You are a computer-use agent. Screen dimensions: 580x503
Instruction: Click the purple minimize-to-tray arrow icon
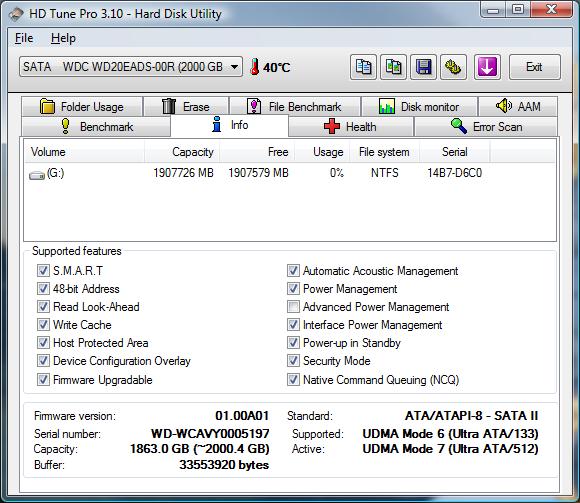point(487,67)
